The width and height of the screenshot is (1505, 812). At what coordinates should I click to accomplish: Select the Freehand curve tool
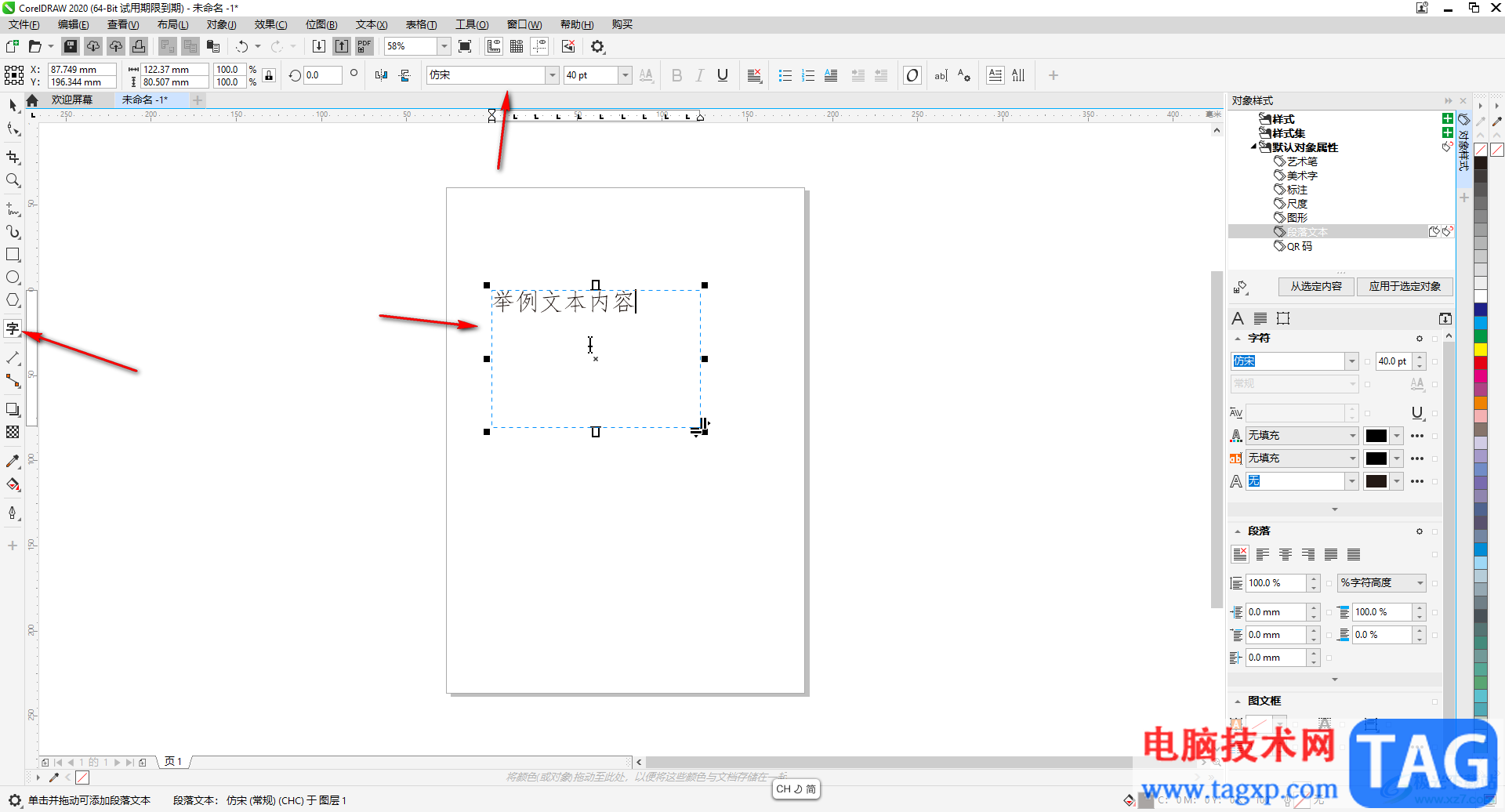click(x=13, y=209)
